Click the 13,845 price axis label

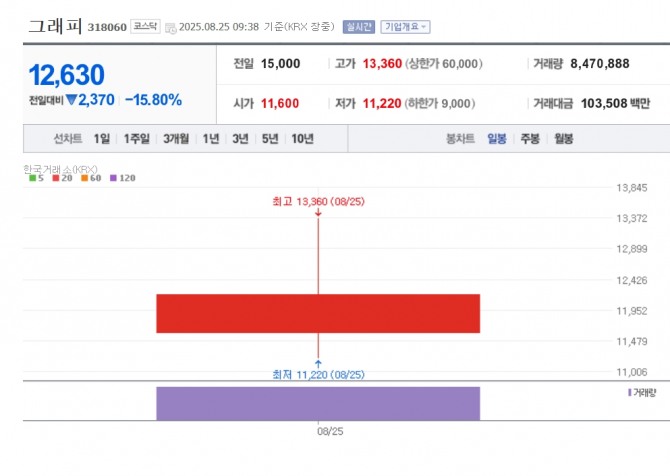coord(632,188)
